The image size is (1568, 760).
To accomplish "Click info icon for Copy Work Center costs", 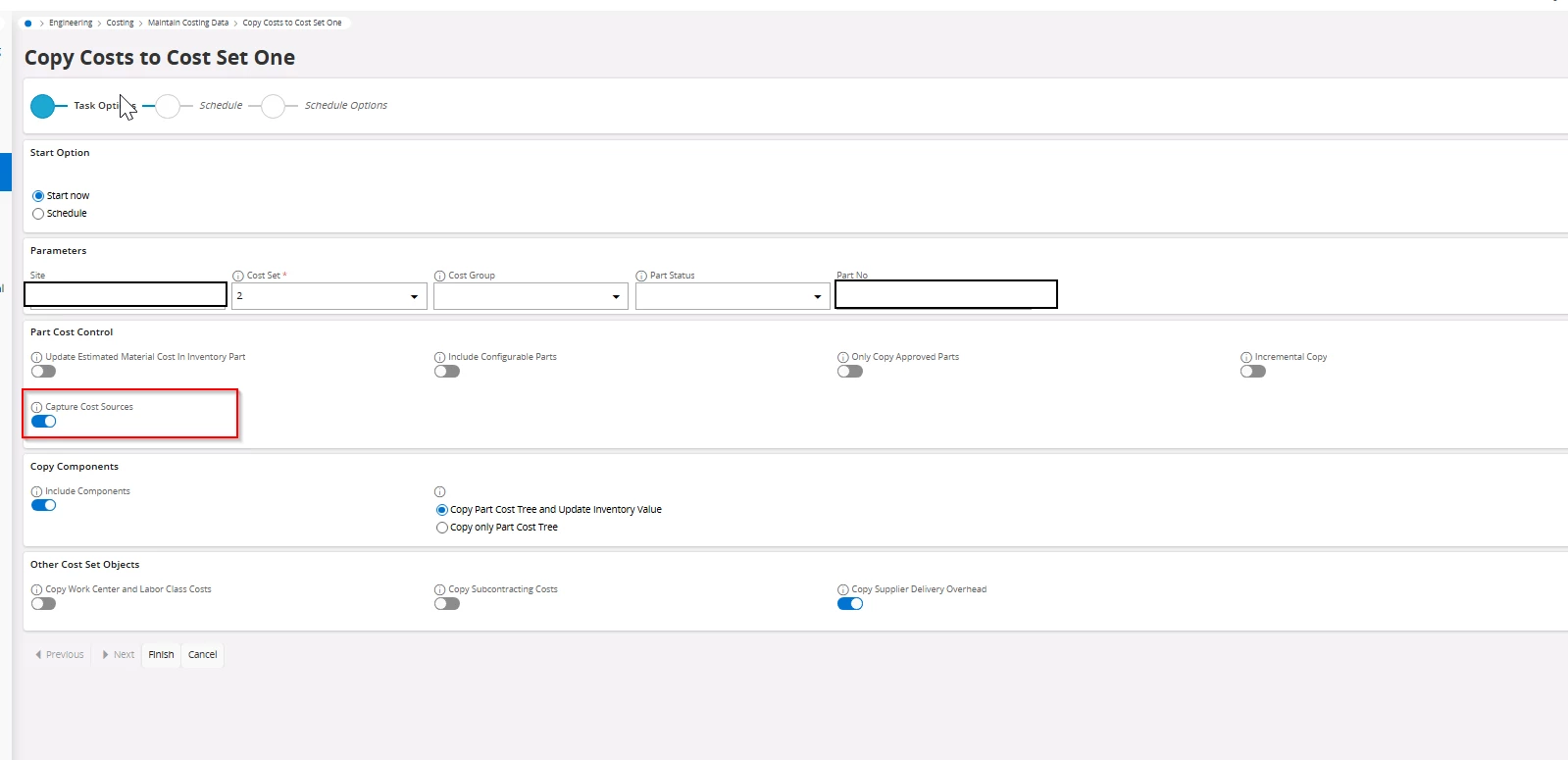I will 37,590.
